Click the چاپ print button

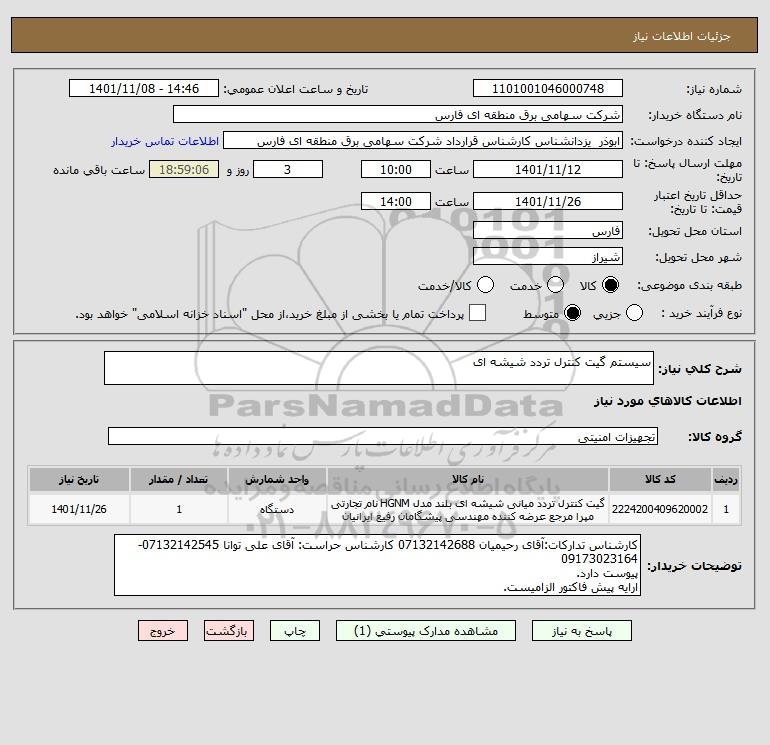[x=295, y=631]
